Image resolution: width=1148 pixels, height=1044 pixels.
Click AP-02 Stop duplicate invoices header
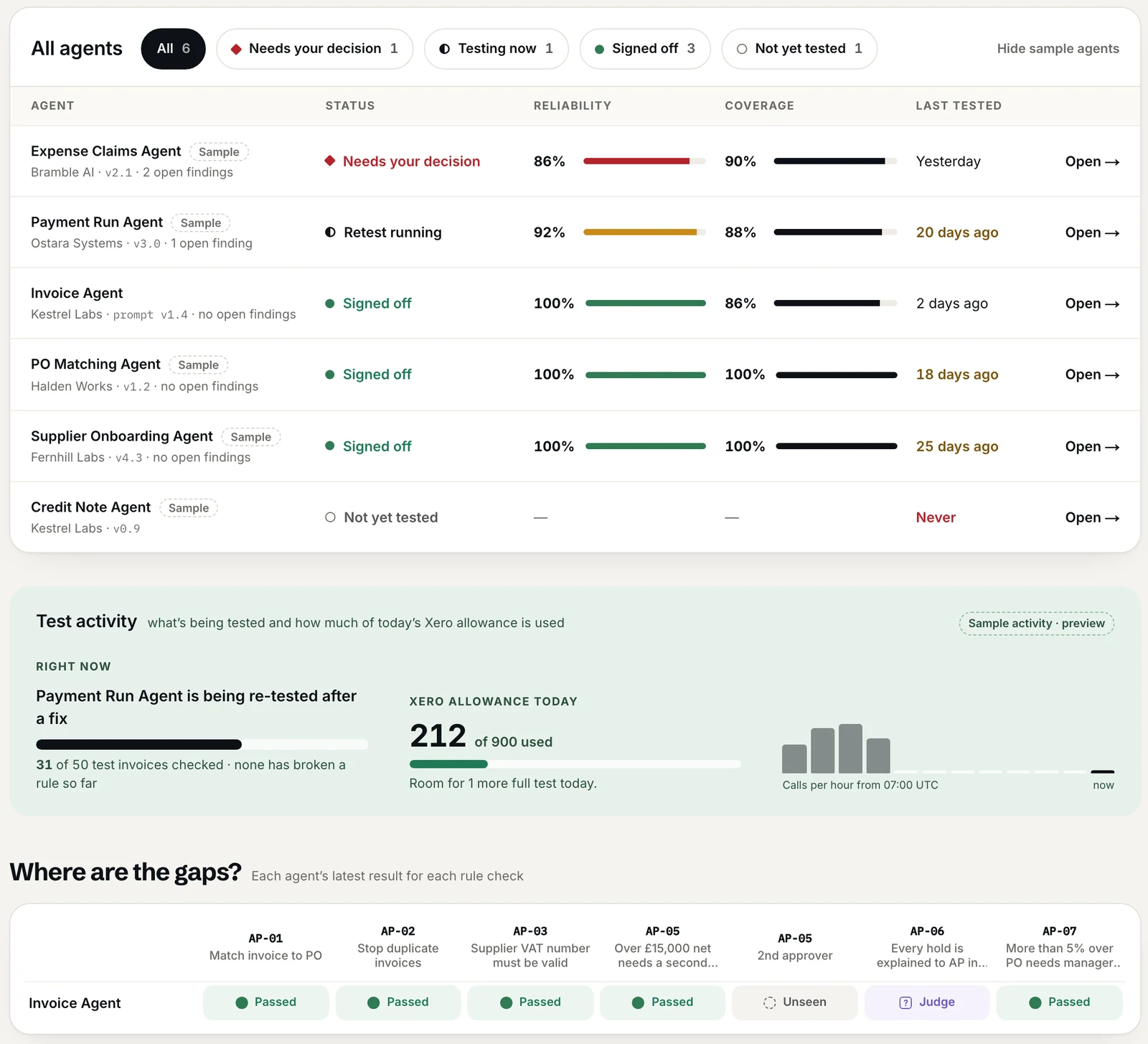[398, 947]
